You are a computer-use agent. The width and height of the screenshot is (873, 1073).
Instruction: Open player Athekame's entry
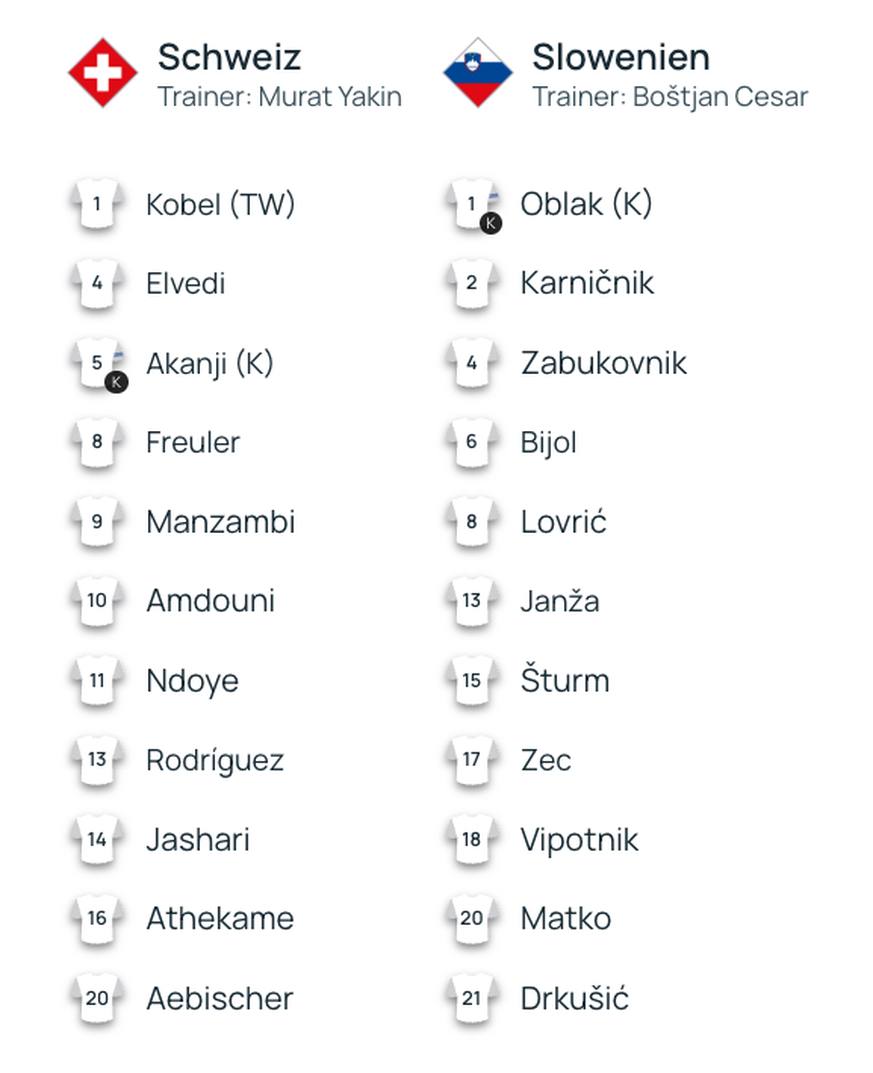(x=220, y=918)
